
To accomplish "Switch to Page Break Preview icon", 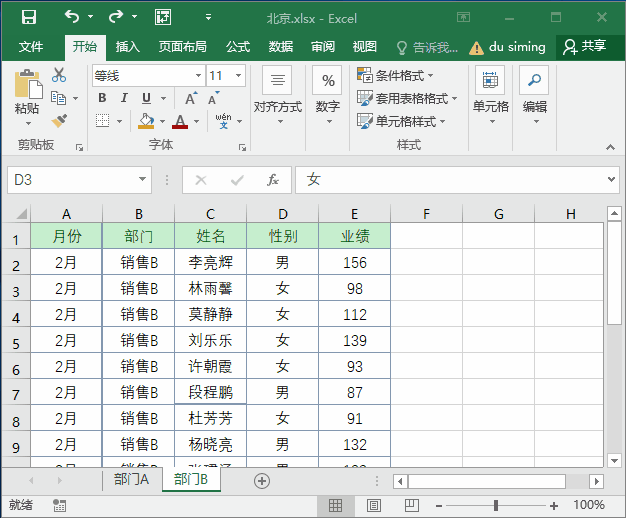I will pos(412,506).
